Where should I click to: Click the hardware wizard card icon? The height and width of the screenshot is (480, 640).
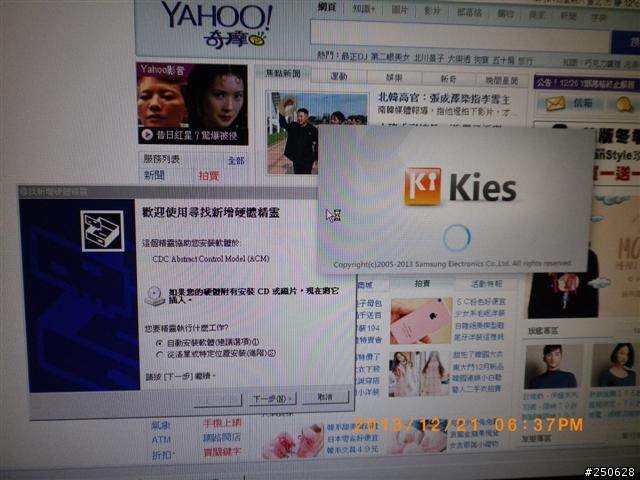coord(102,231)
